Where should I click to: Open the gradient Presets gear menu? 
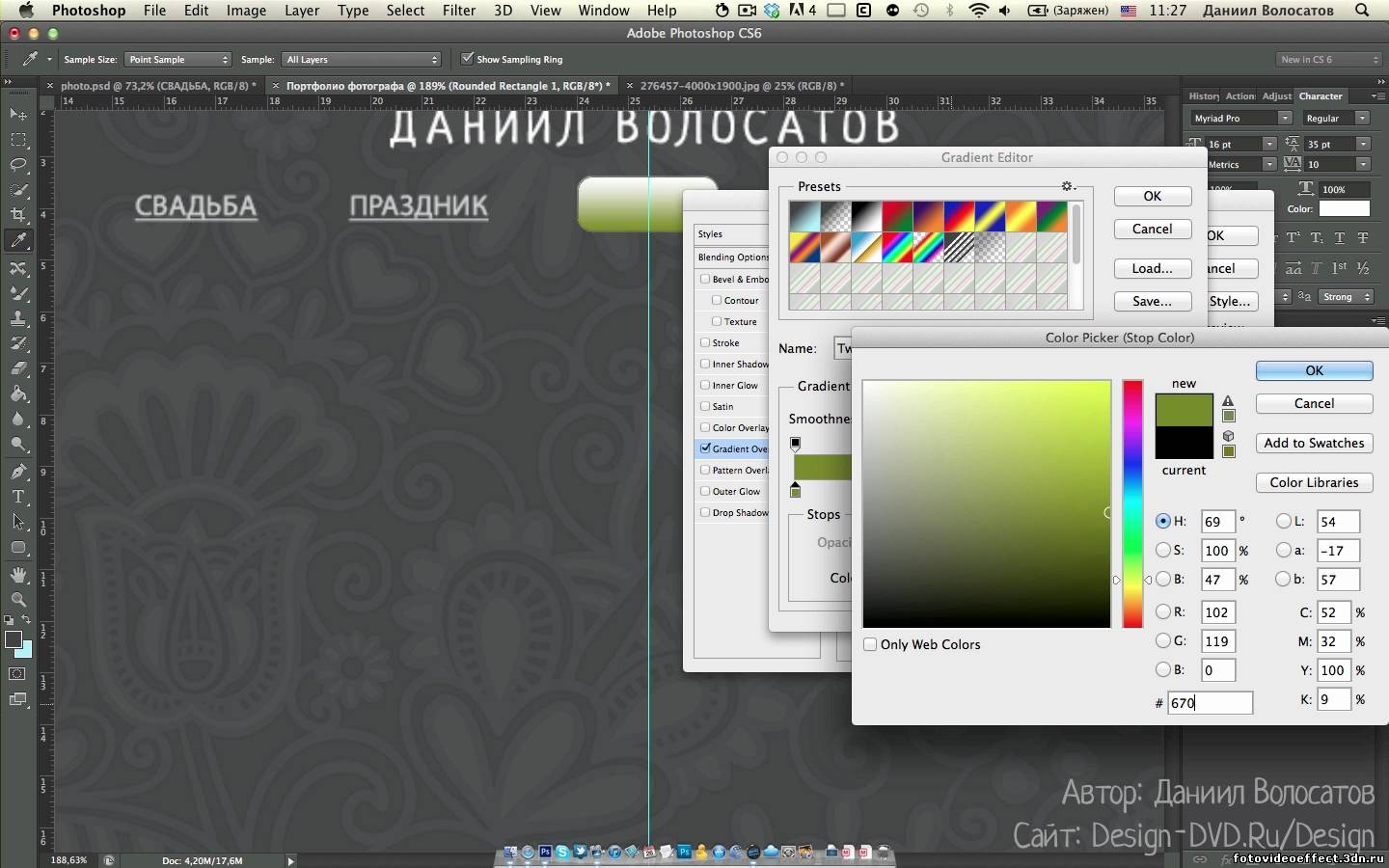(x=1067, y=186)
